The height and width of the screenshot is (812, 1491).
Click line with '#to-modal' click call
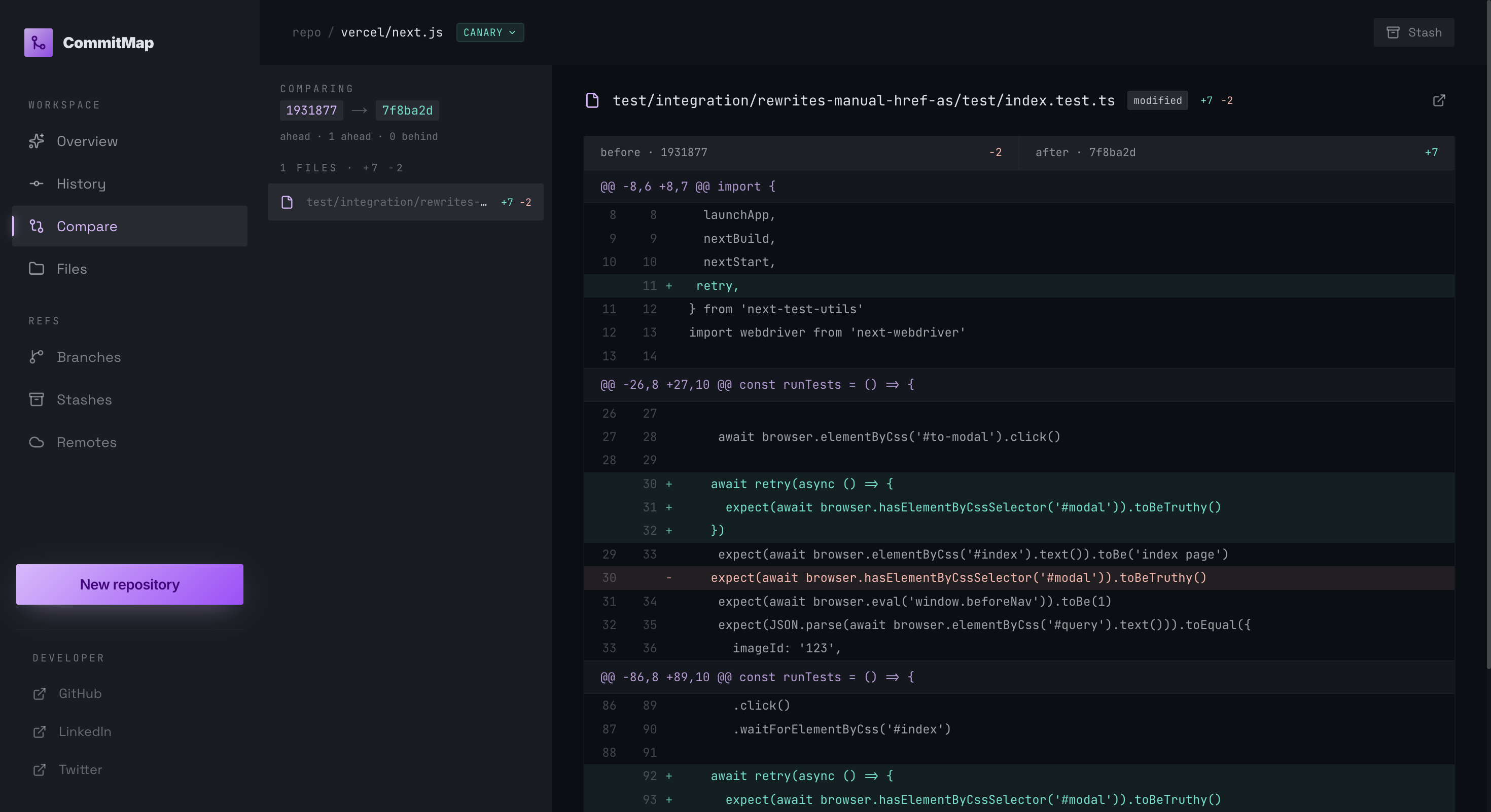(x=1019, y=436)
